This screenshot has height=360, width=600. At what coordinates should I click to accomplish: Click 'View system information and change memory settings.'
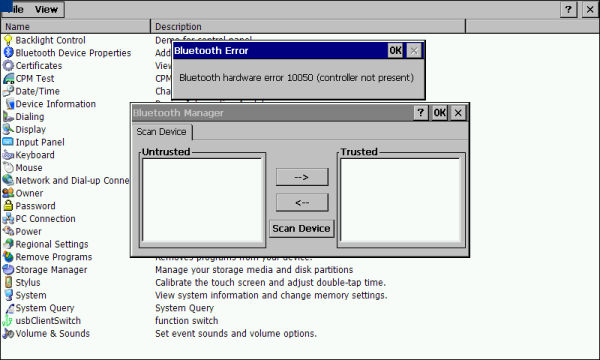coord(271,295)
